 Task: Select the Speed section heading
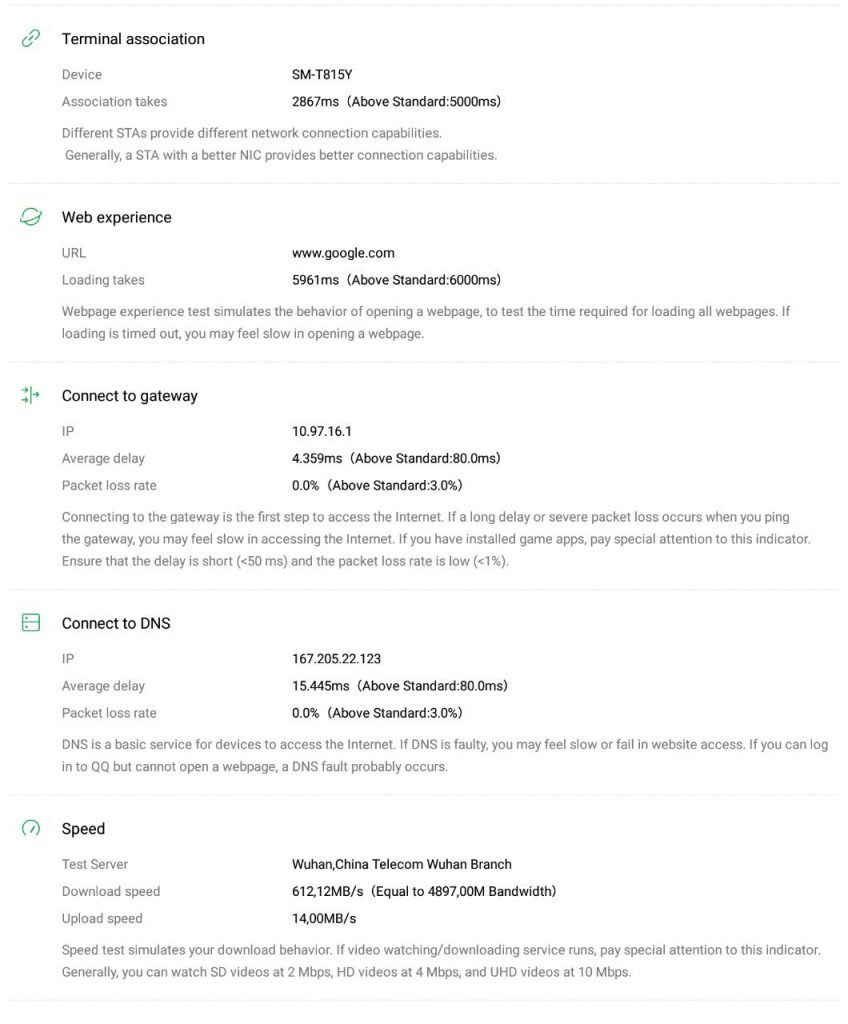pyautogui.click(x=83, y=829)
